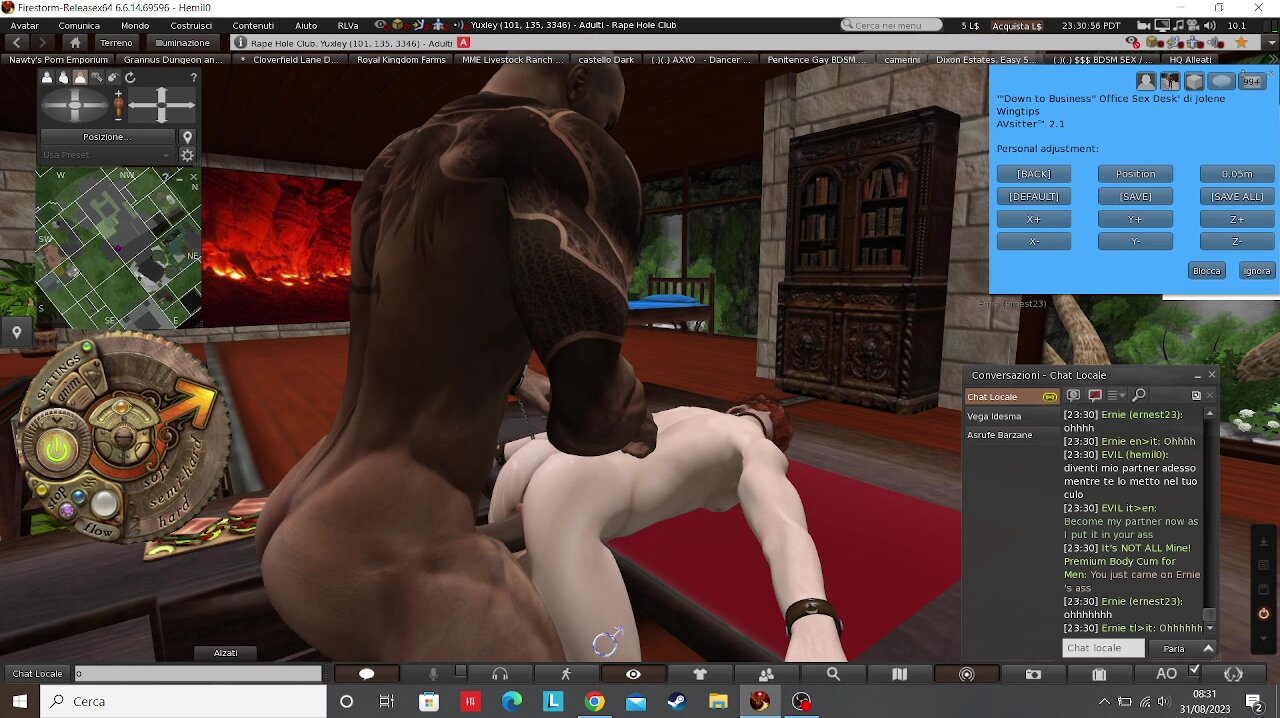
Task: Toggle the microphone voice button
Action: [433, 674]
